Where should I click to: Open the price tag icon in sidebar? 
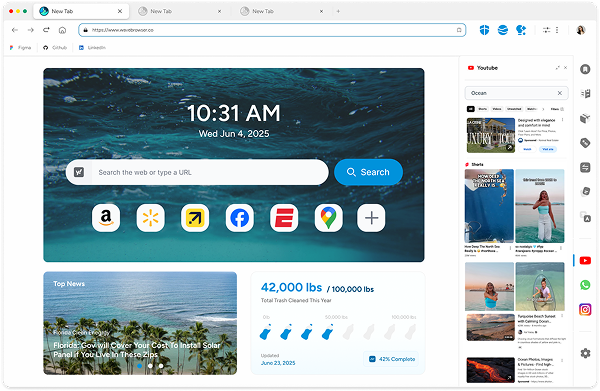pos(585,143)
